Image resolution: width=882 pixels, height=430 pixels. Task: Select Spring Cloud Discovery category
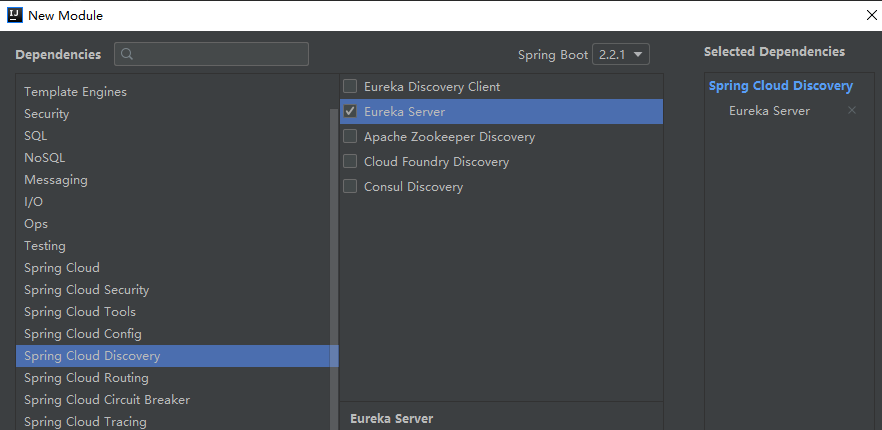coord(177,356)
